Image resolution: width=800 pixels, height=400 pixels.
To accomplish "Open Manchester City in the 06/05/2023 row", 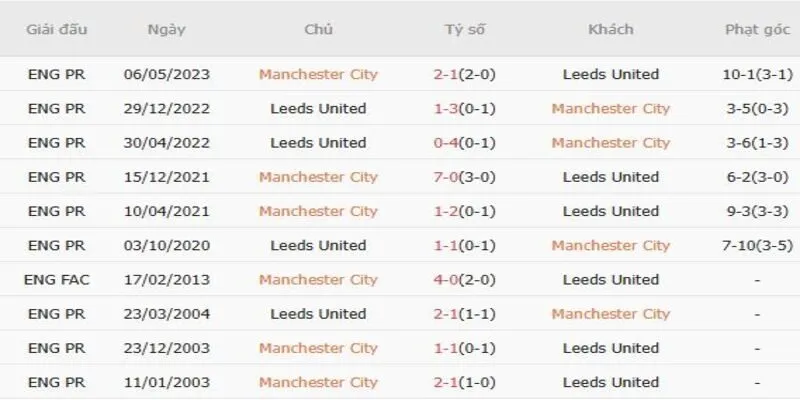I will pyautogui.click(x=318, y=74).
